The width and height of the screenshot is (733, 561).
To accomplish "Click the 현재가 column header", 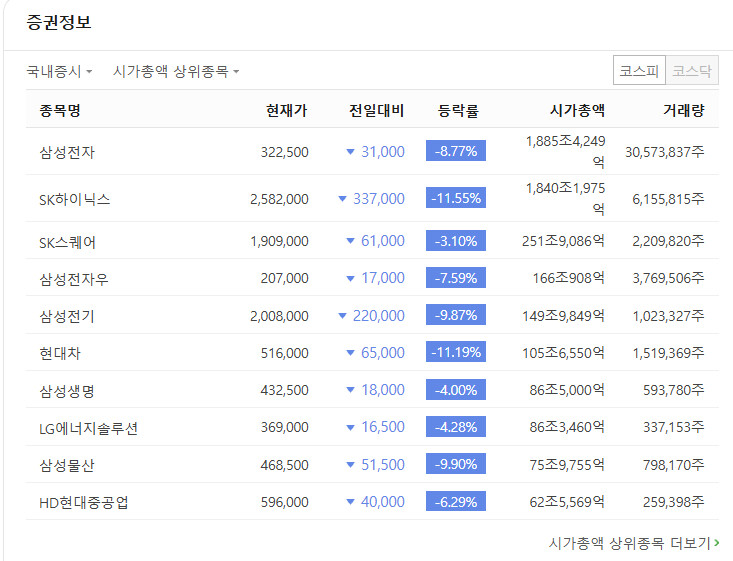I will [x=287, y=110].
